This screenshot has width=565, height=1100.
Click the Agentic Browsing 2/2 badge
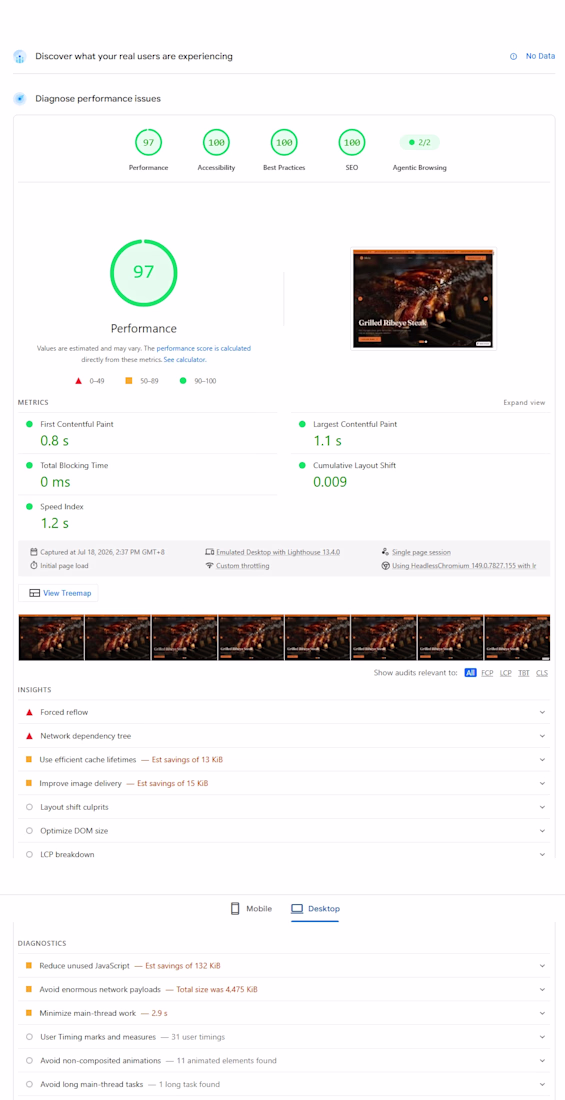(x=420, y=142)
